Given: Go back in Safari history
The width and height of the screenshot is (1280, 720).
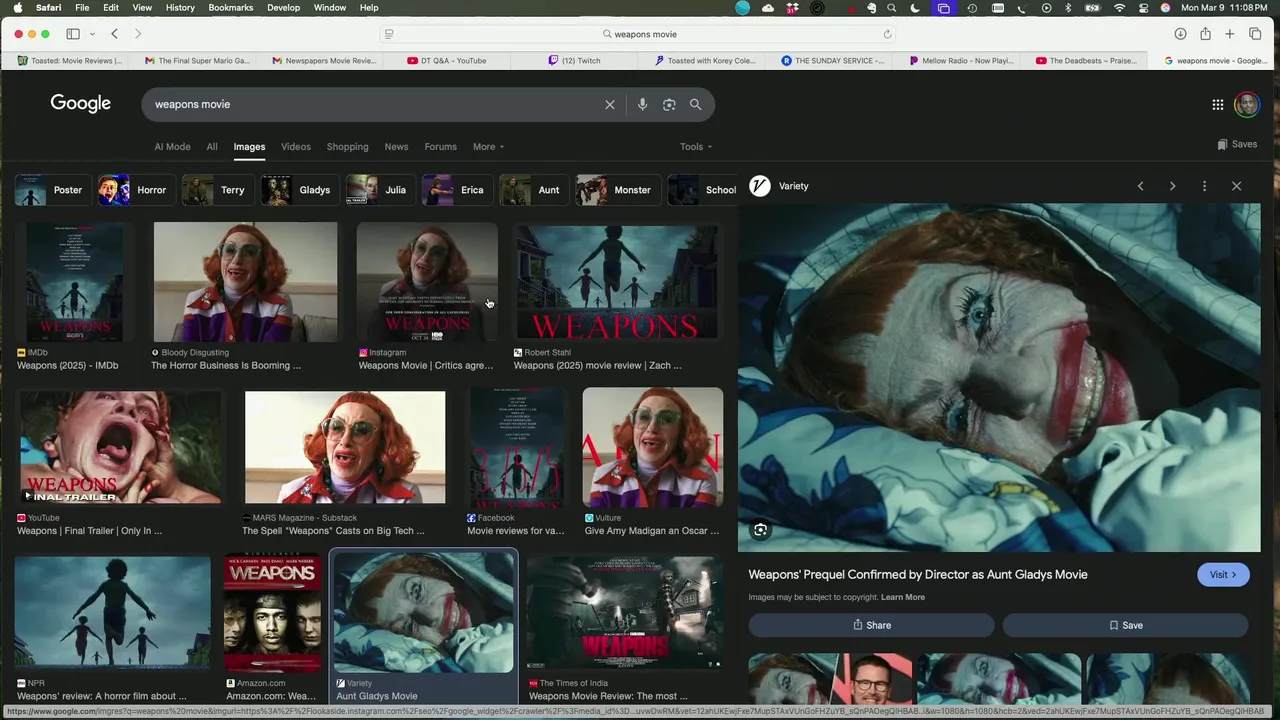Looking at the screenshot, I should [114, 34].
